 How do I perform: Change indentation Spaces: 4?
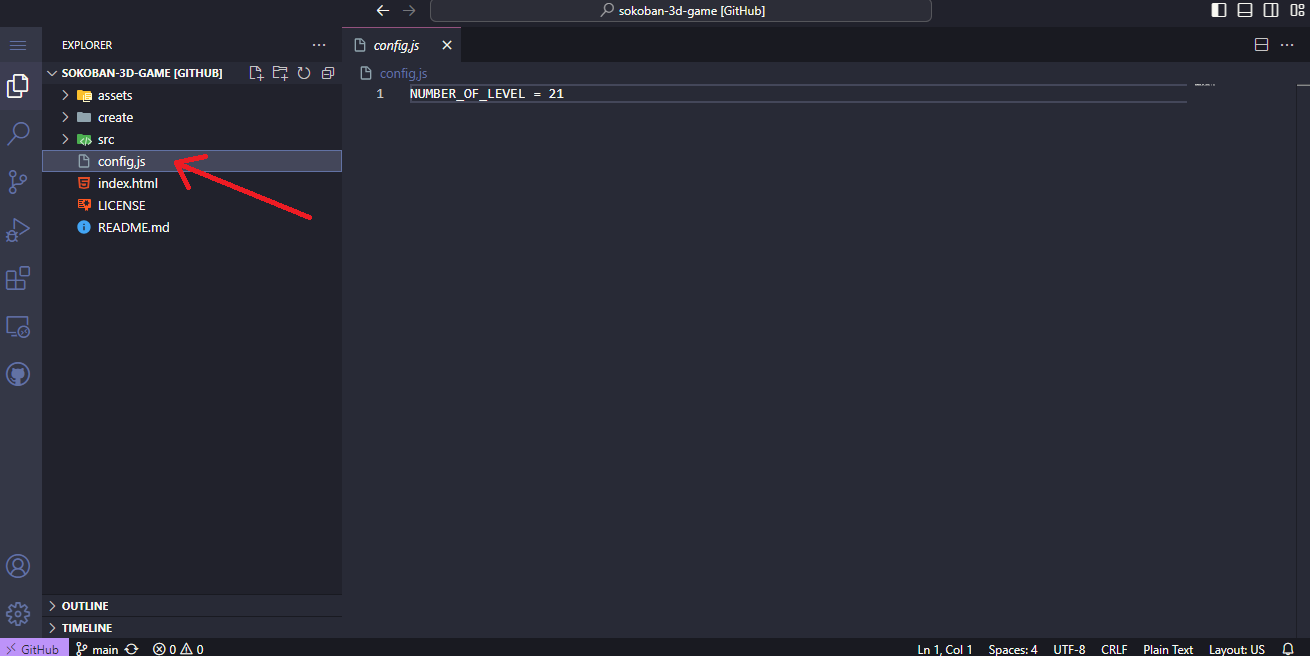(1013, 649)
